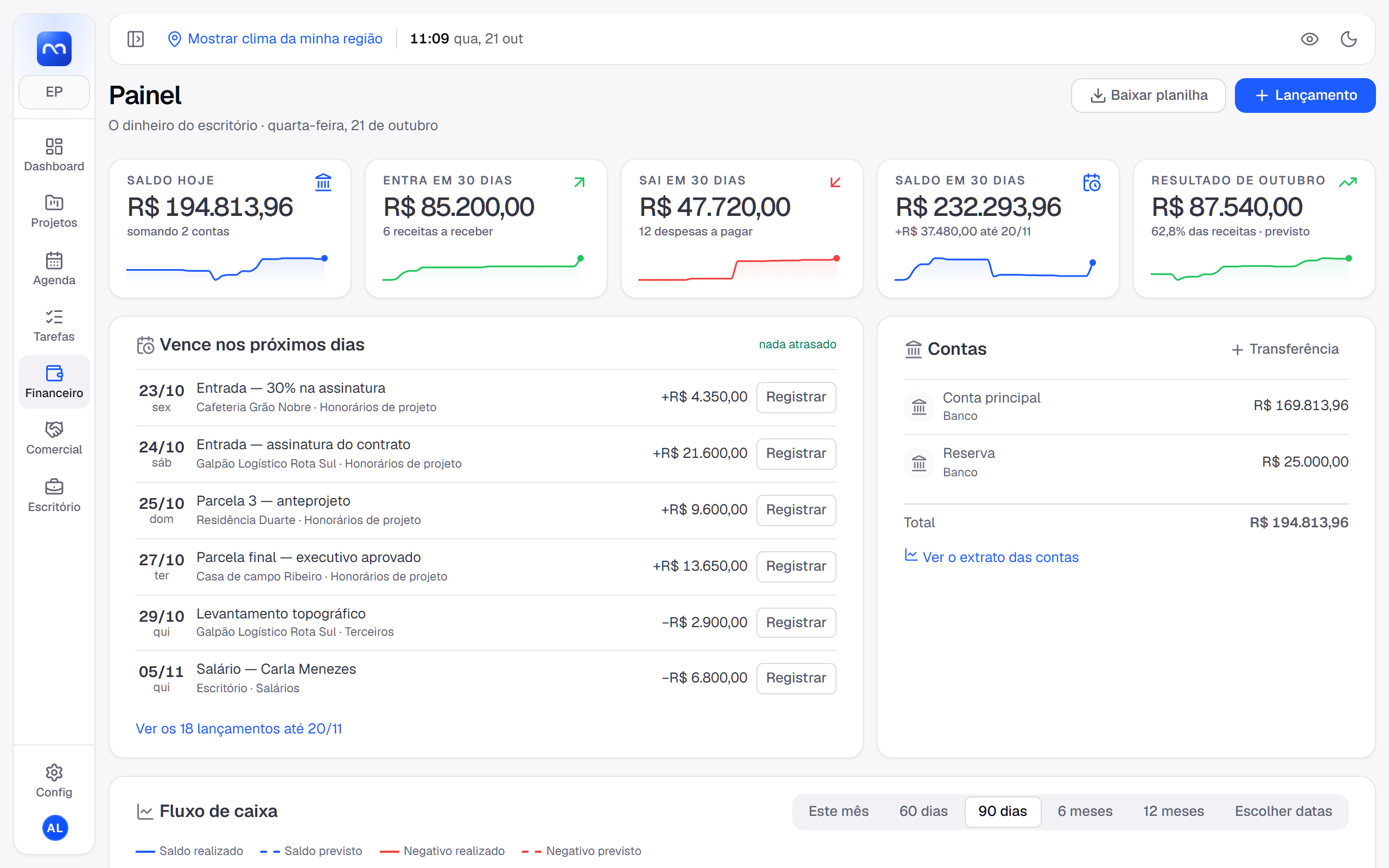Viewport: 1389px width, 868px height.
Task: Switch to 12 meses range
Action: tap(1173, 811)
